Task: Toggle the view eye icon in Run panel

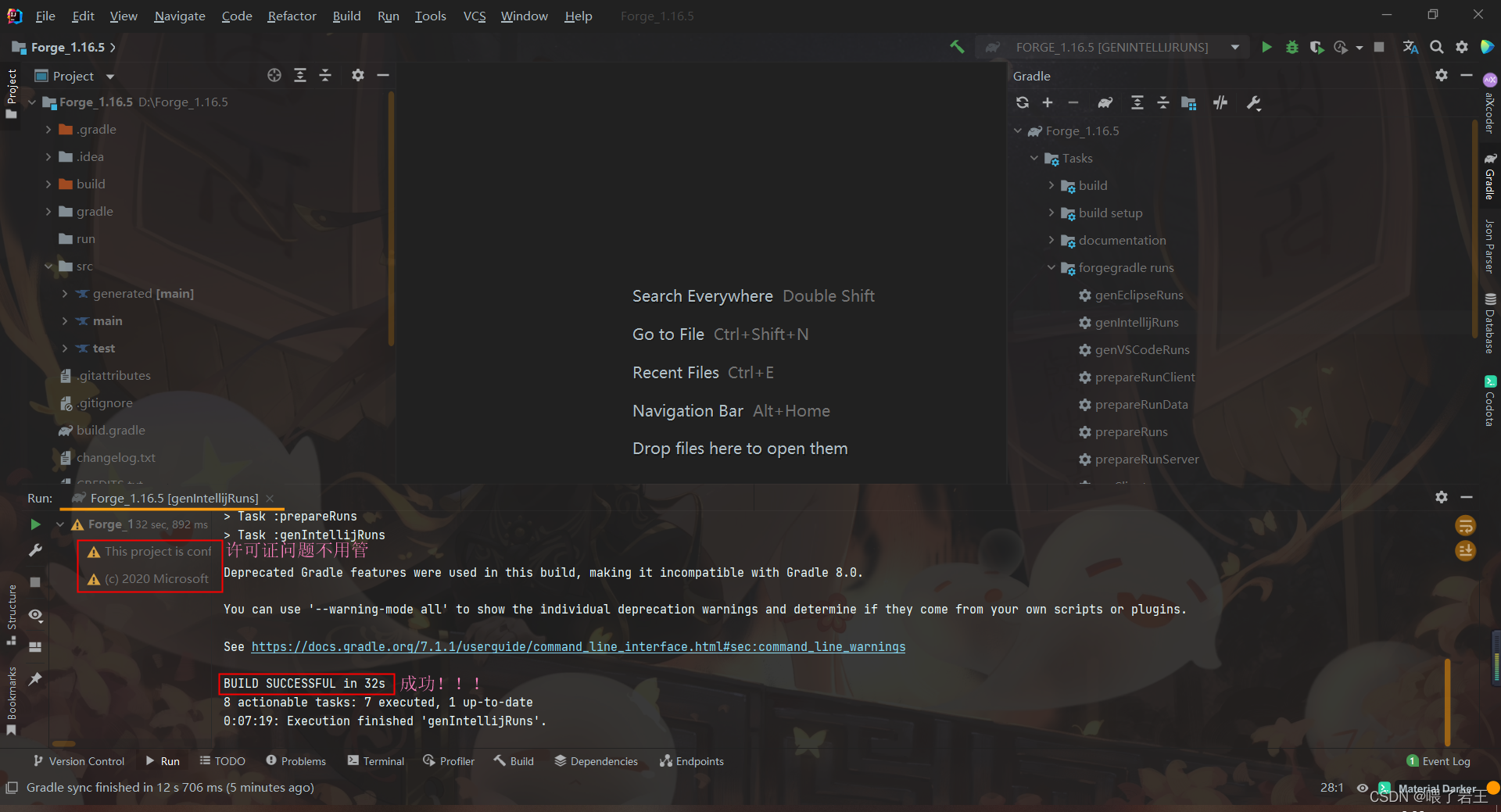Action: pos(35,615)
